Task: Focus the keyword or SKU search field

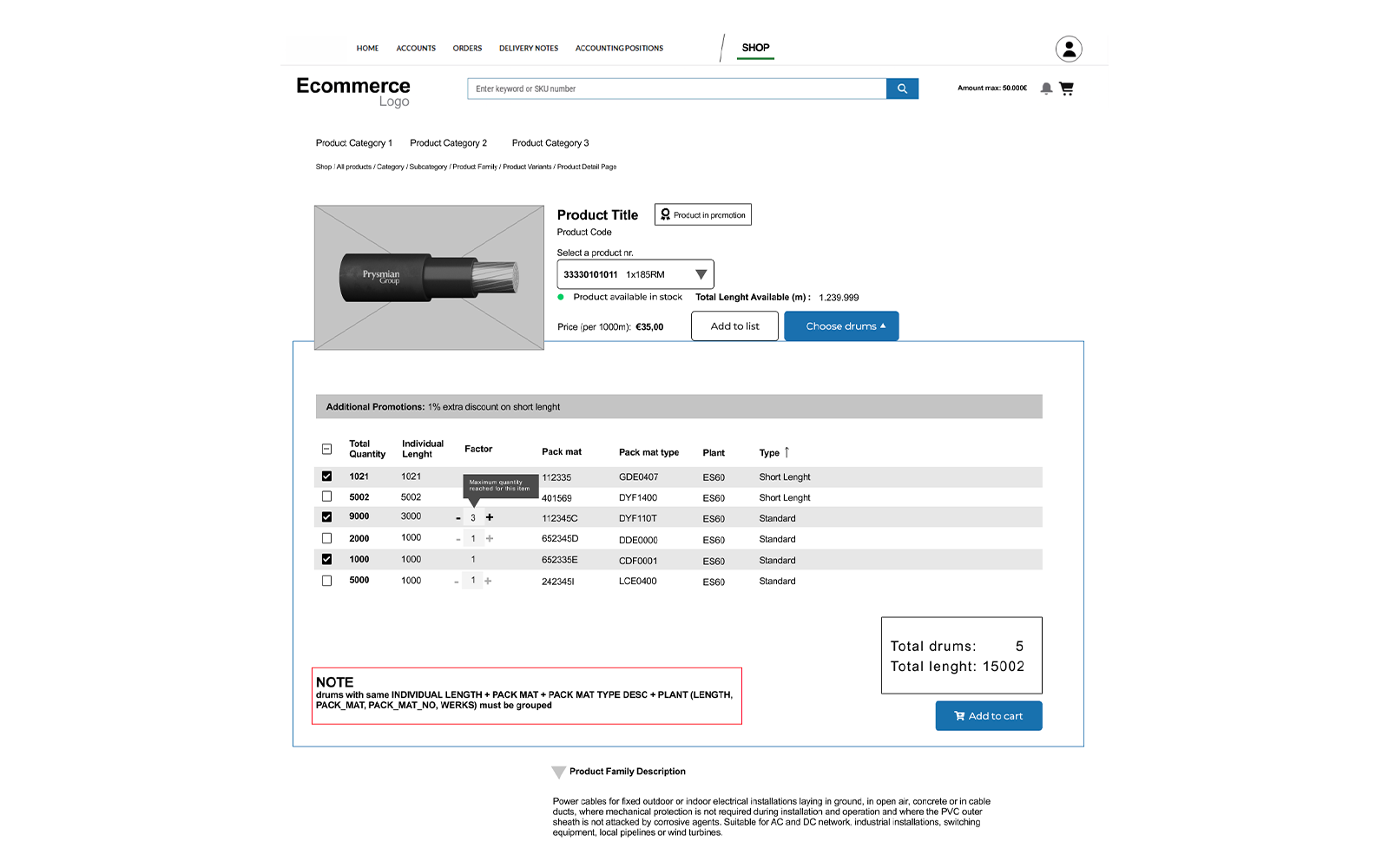Action: click(677, 89)
